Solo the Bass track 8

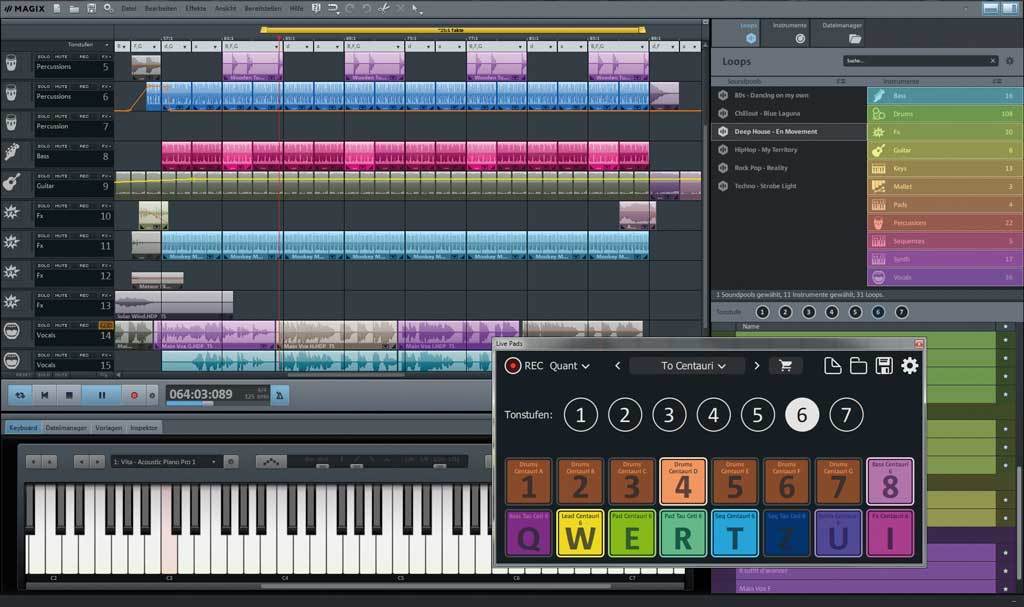point(45,148)
